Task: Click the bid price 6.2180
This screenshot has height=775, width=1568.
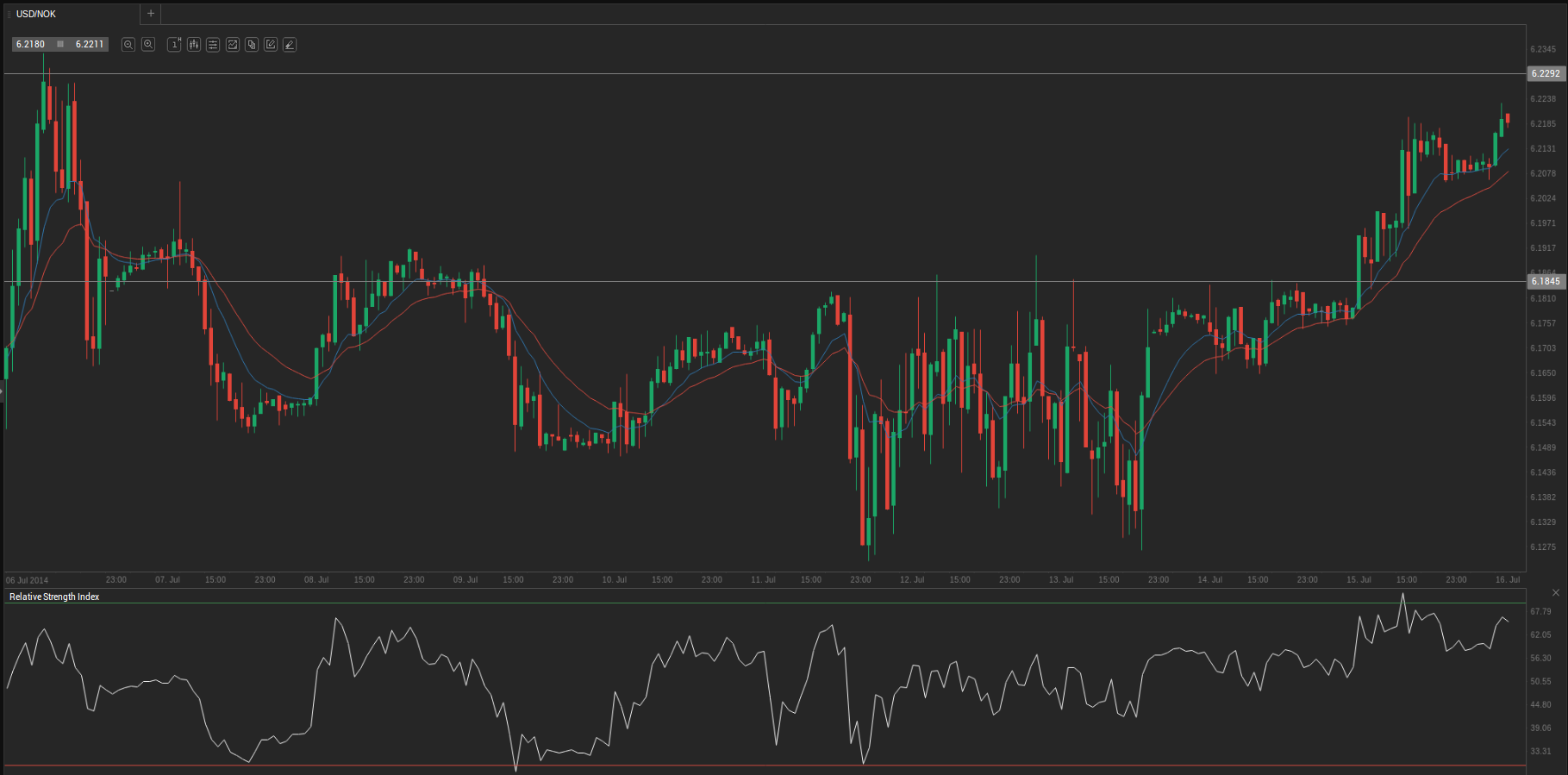Action: [30, 45]
